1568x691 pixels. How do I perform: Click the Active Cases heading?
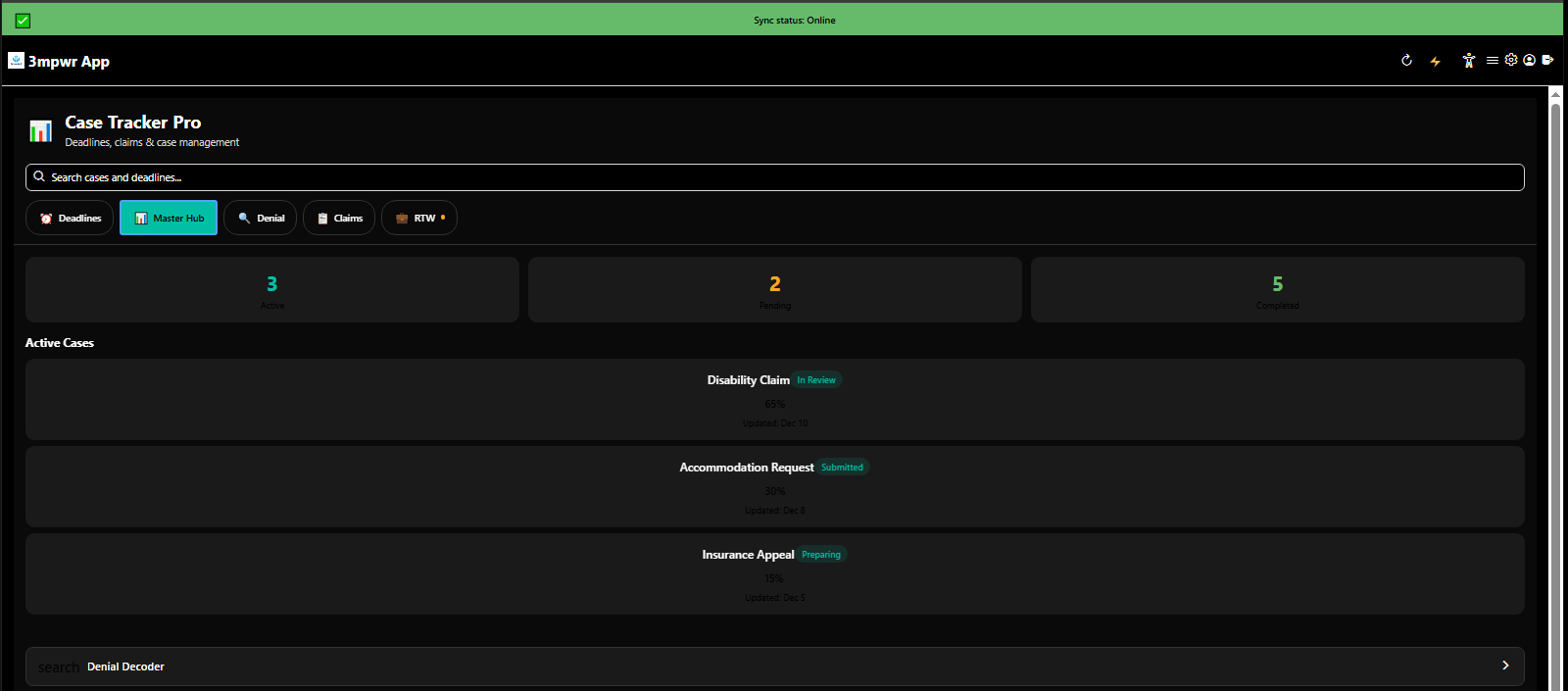[60, 343]
